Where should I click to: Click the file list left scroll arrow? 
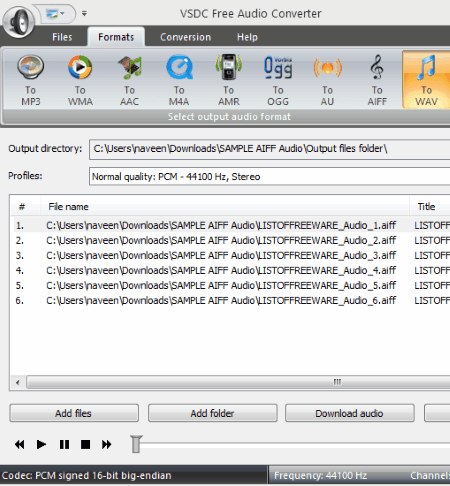pyautogui.click(x=18, y=382)
